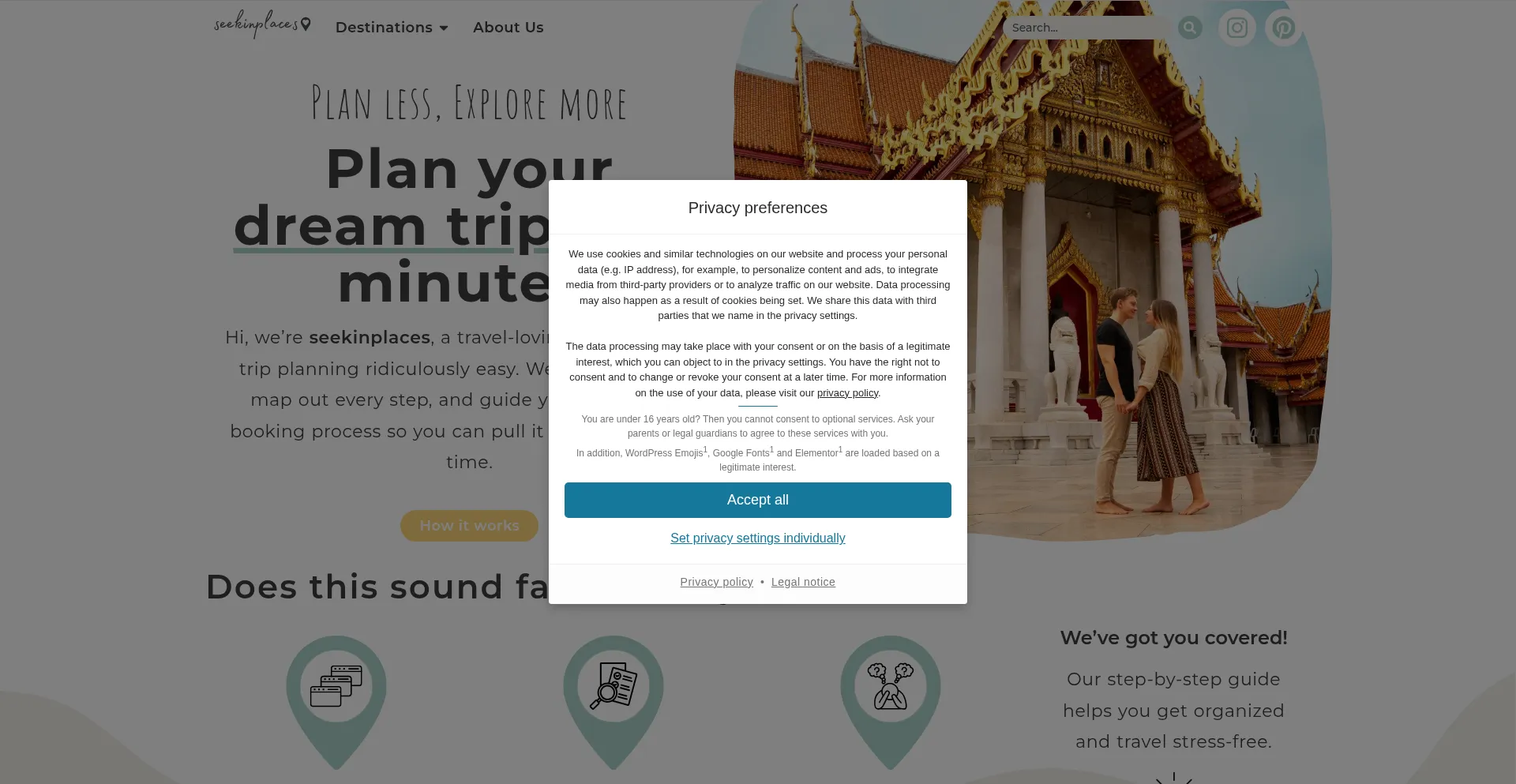Click the Instagram icon in header
This screenshot has width=1516, height=784.
[1236, 28]
